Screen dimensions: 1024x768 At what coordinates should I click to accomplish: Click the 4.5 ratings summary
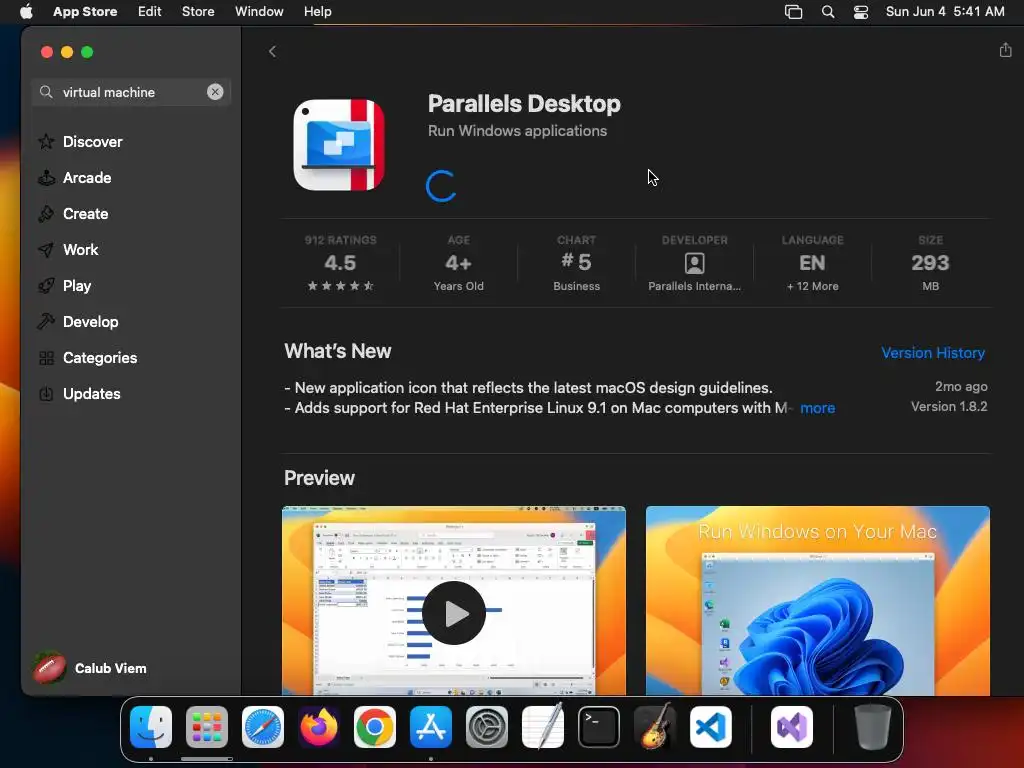340,263
